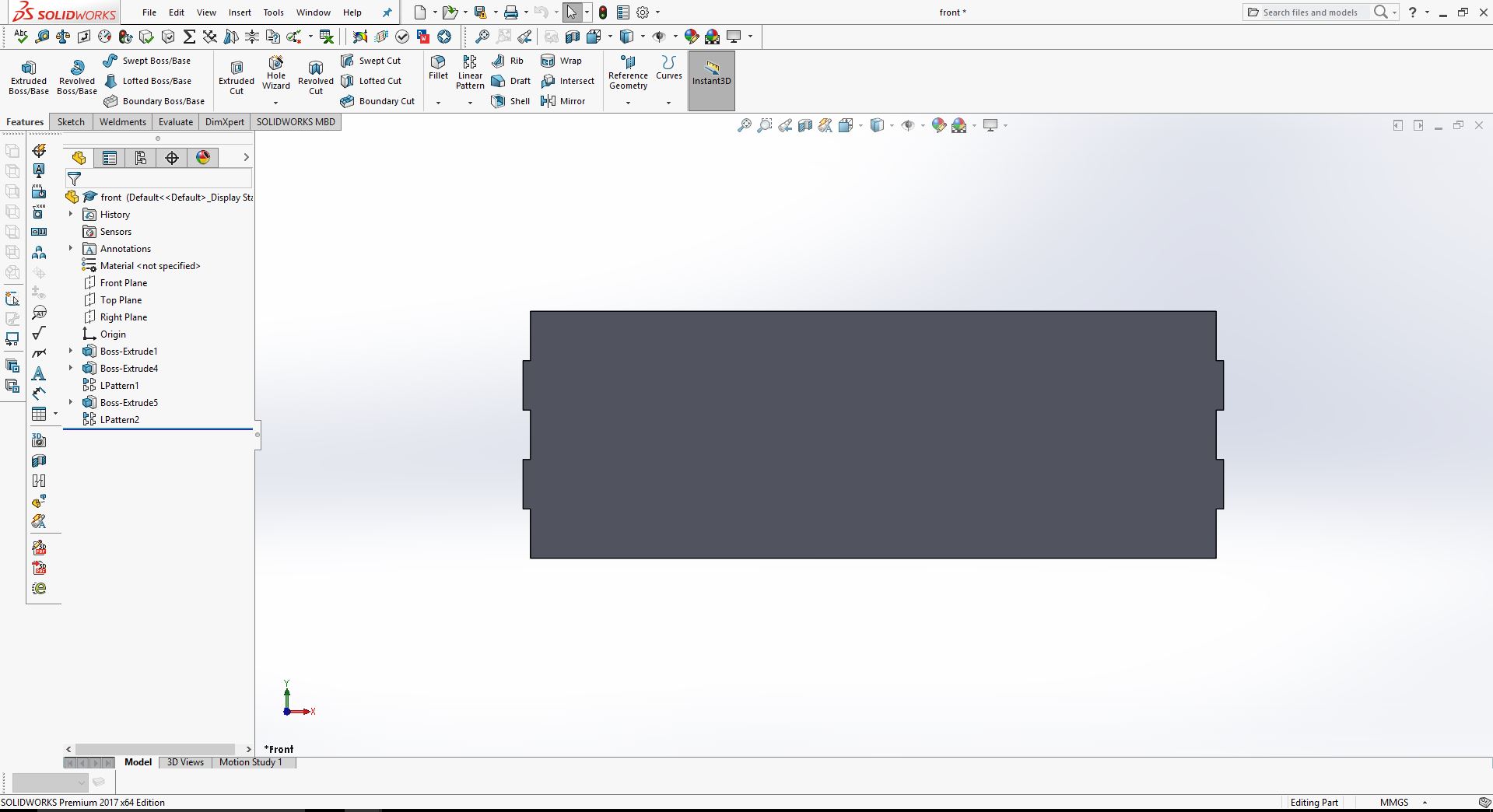Click the Options gear icon
1493x812 pixels.
[x=643, y=12]
